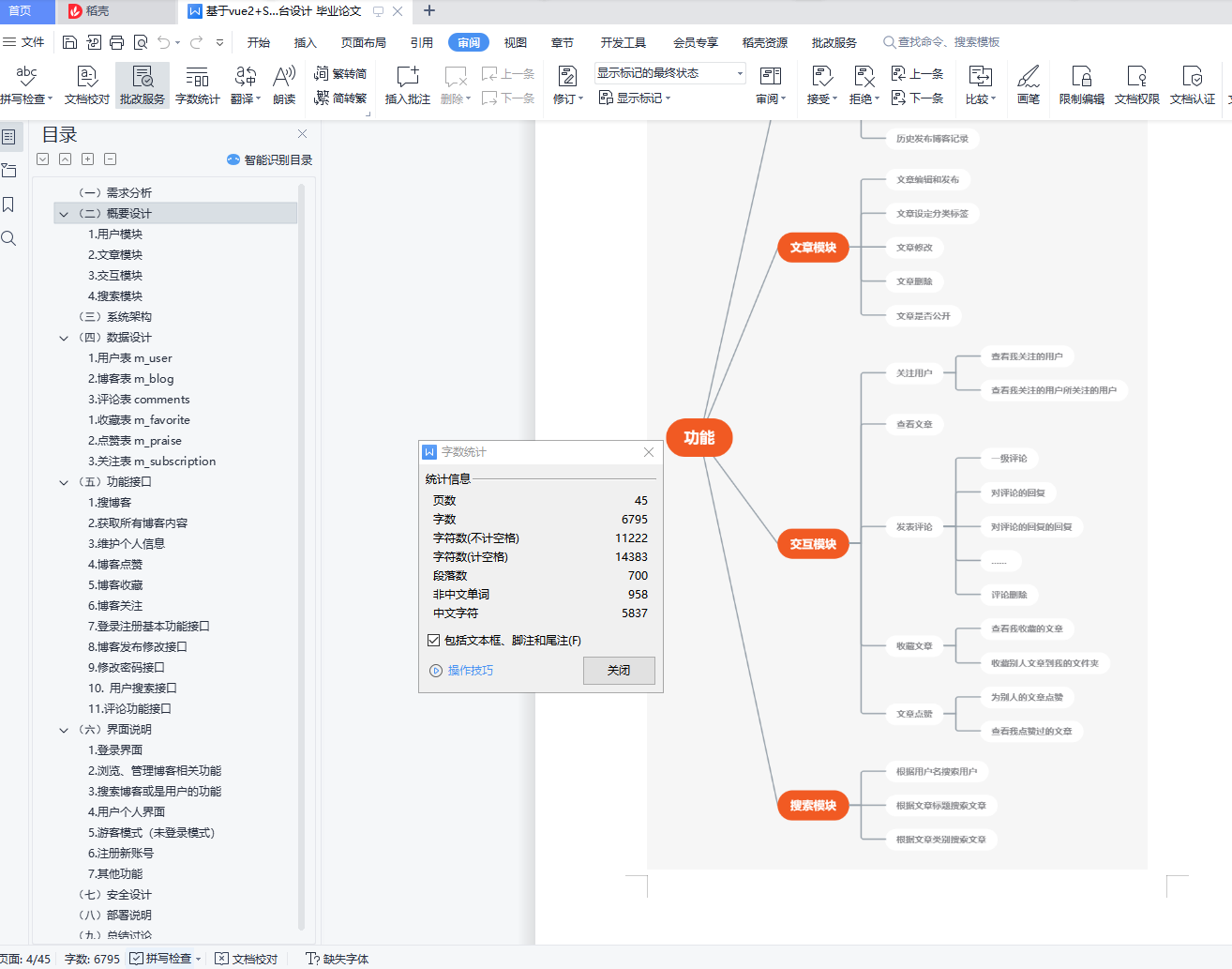Open the 接受 dropdown arrow
This screenshot has width=1232, height=969.
pyautogui.click(x=835, y=98)
